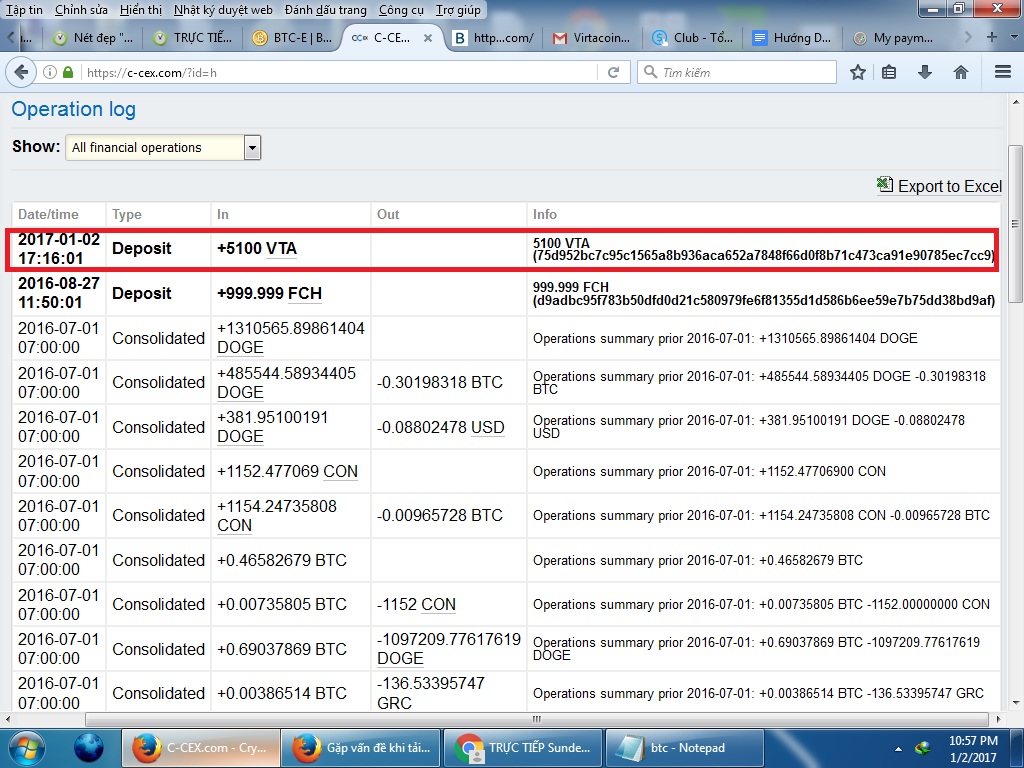Viewport: 1024px width, 768px height.
Task: Click the horizontal scrollbar thumb
Action: [536, 719]
